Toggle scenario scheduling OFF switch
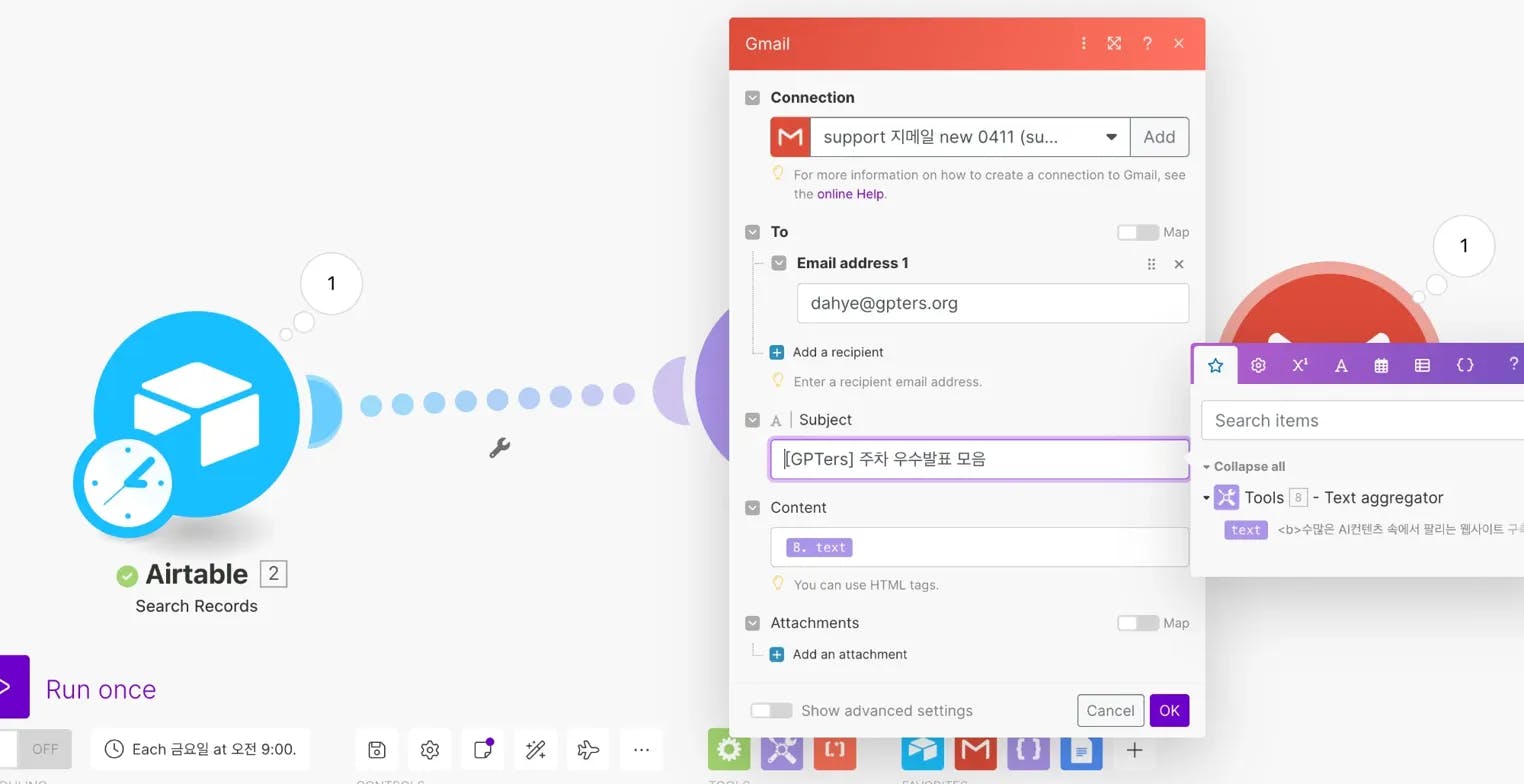Image resolution: width=1524 pixels, height=784 pixels. (36, 749)
